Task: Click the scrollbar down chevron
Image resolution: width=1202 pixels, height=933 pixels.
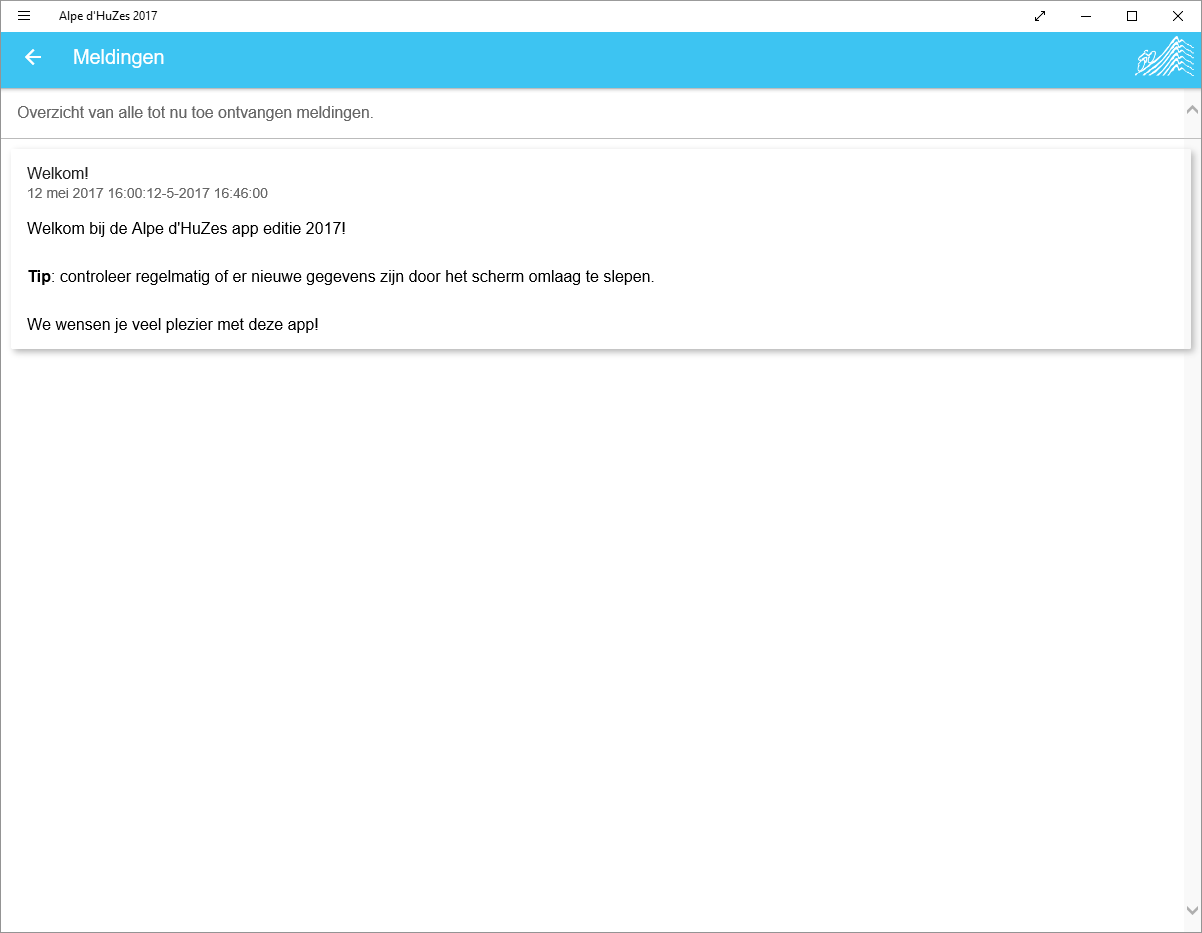Action: point(1192,910)
